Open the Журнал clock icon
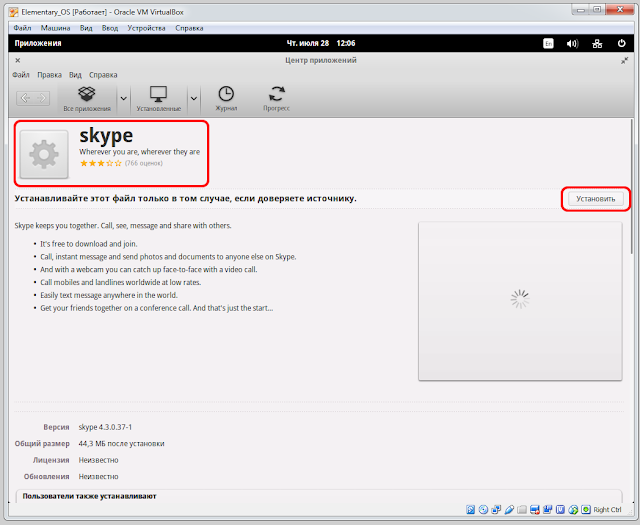The image size is (640, 525). pyautogui.click(x=226, y=94)
